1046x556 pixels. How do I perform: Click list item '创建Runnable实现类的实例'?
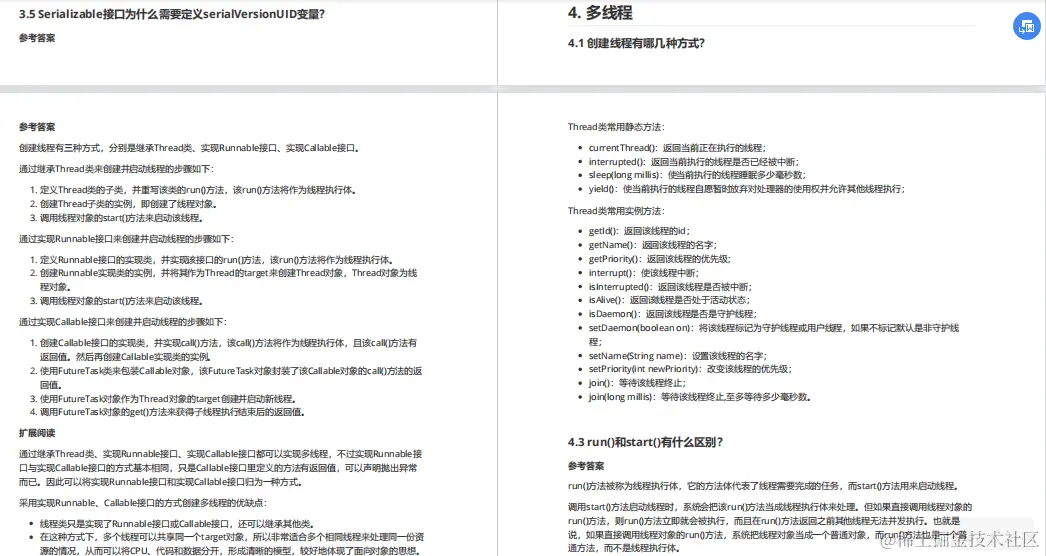228,280
